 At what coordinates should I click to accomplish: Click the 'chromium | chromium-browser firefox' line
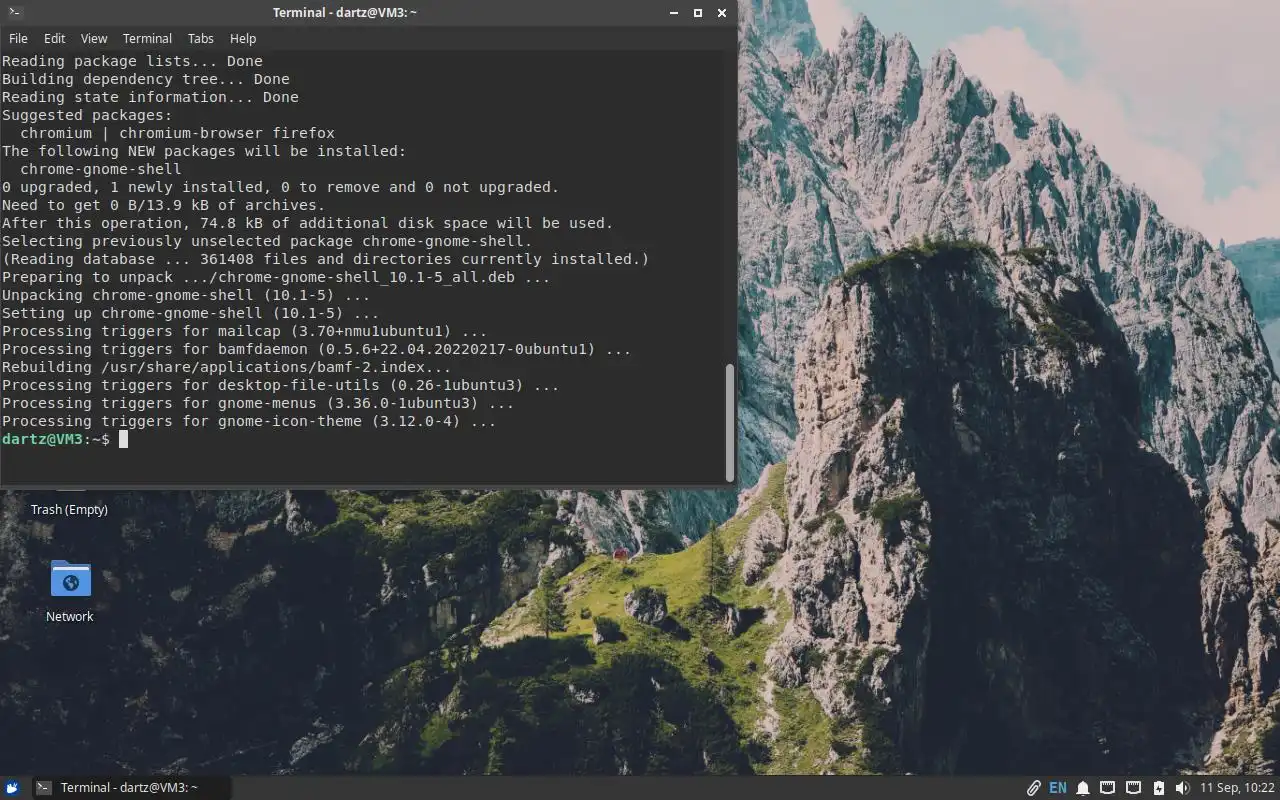pyautogui.click(x=177, y=133)
